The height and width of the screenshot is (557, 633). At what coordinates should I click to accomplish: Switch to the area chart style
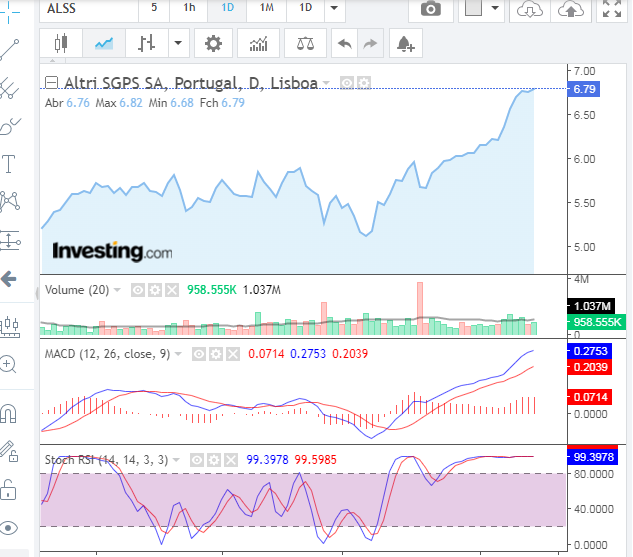click(103, 44)
